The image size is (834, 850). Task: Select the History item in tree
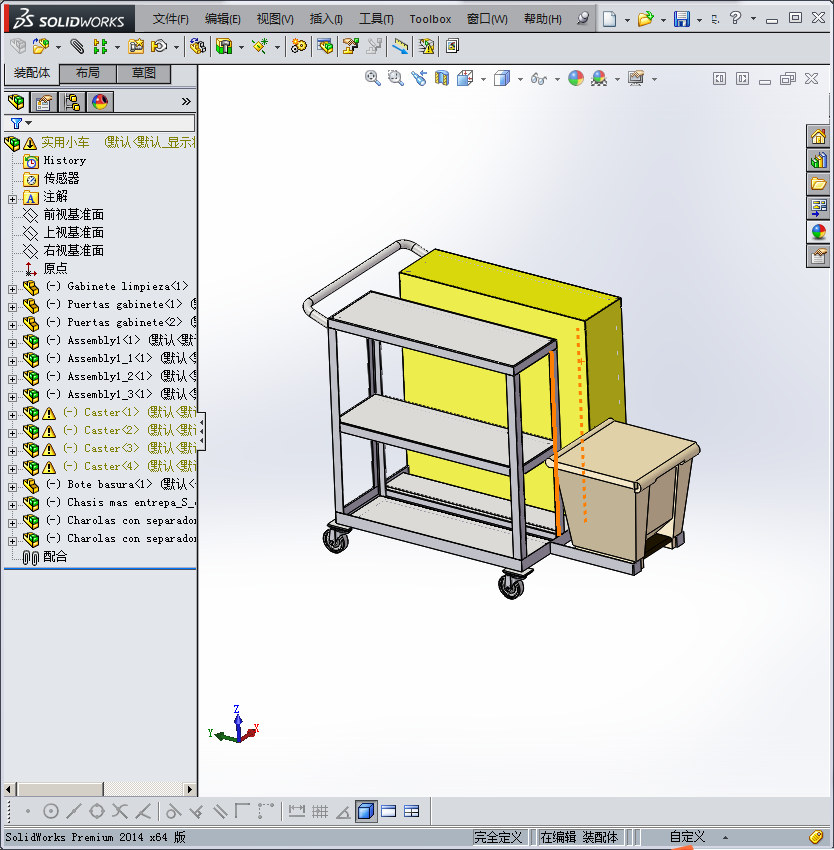(65, 160)
